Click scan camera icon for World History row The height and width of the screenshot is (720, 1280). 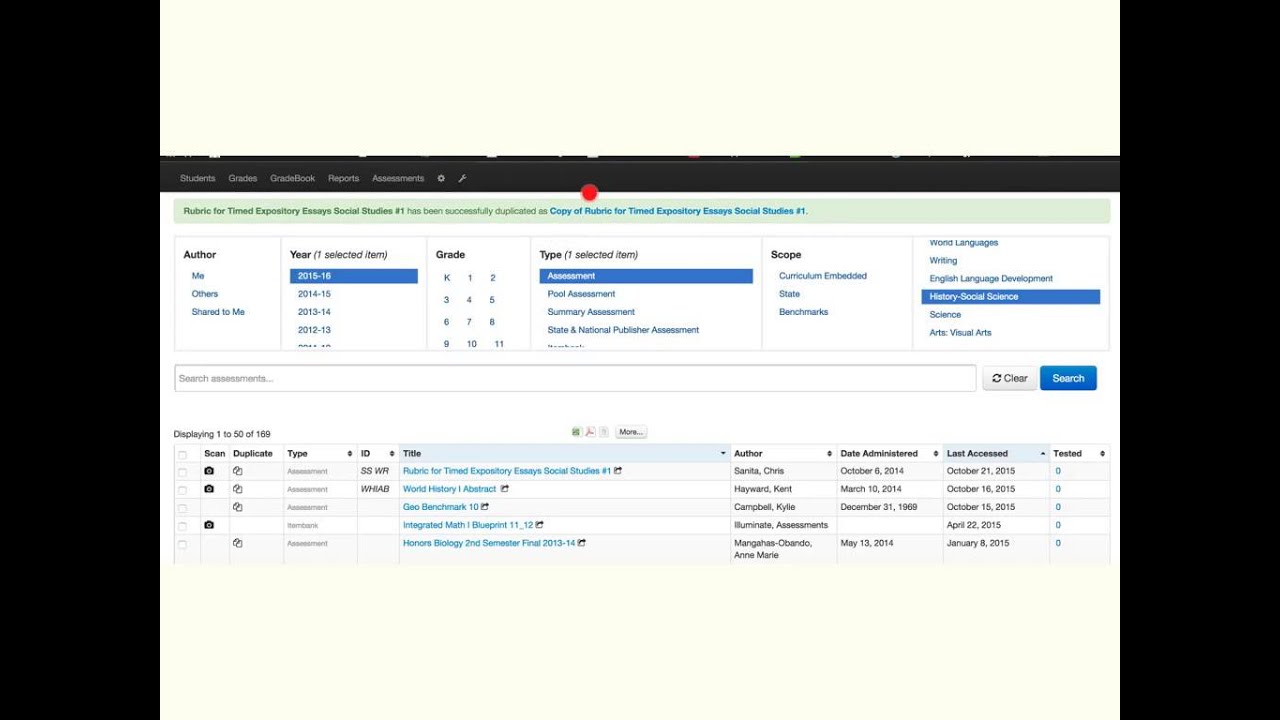209,489
